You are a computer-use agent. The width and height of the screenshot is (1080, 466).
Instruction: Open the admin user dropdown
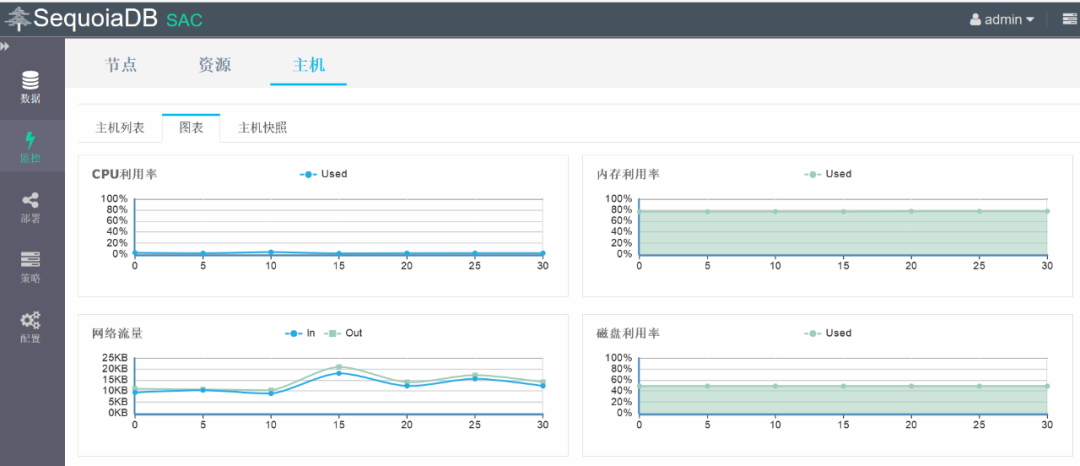(1002, 19)
